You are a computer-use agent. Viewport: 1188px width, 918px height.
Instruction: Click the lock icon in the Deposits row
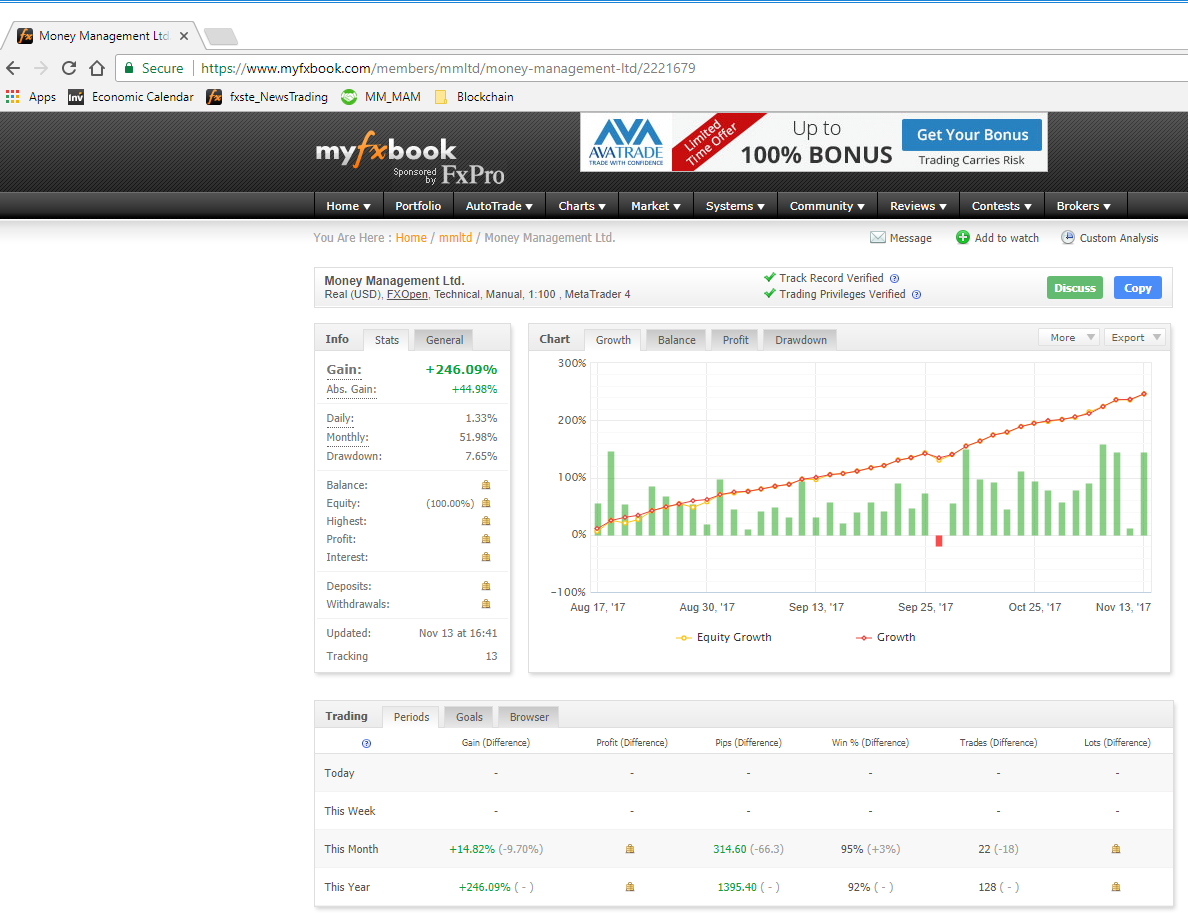486,586
